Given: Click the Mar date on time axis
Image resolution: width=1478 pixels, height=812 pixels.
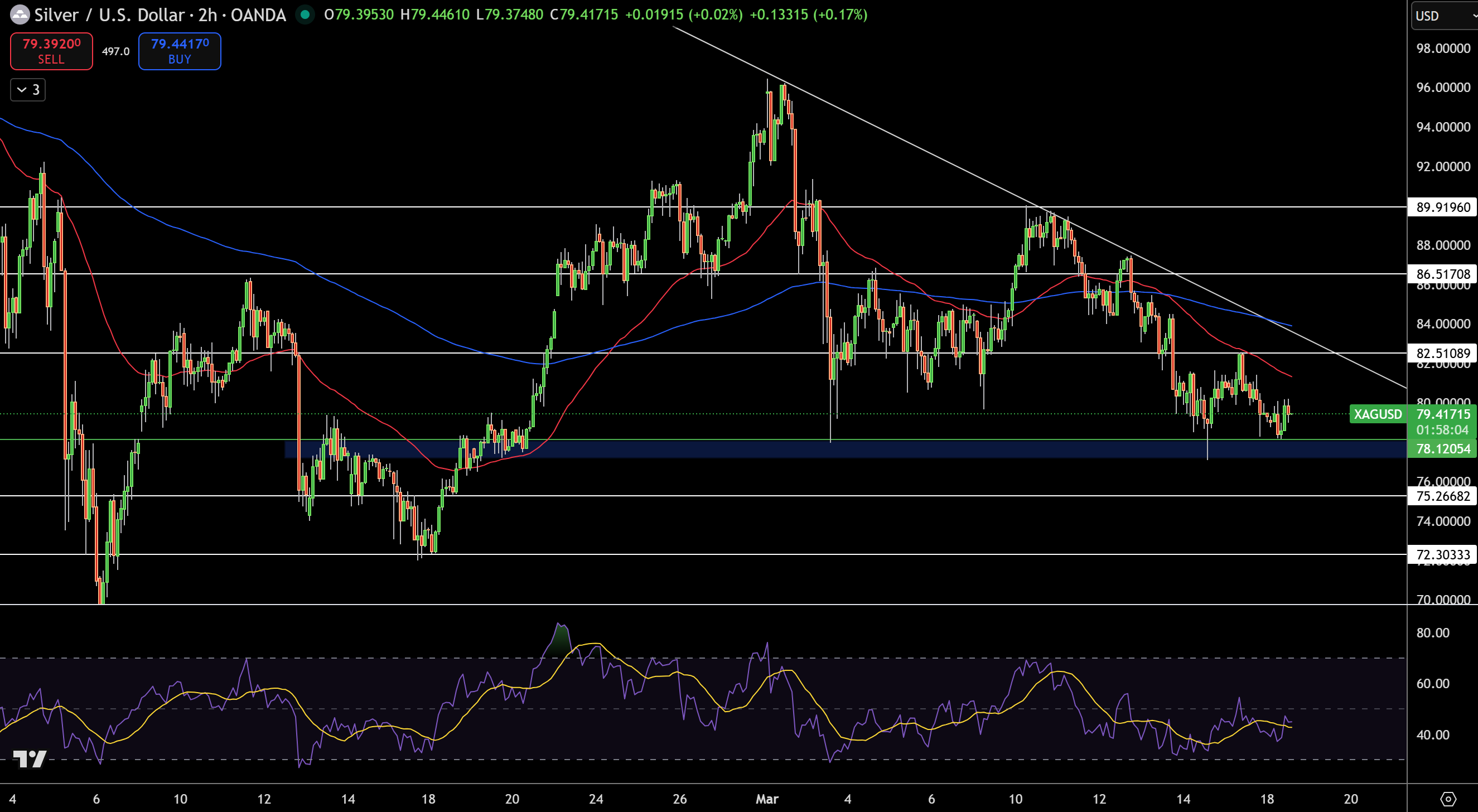Looking at the screenshot, I should [x=767, y=799].
